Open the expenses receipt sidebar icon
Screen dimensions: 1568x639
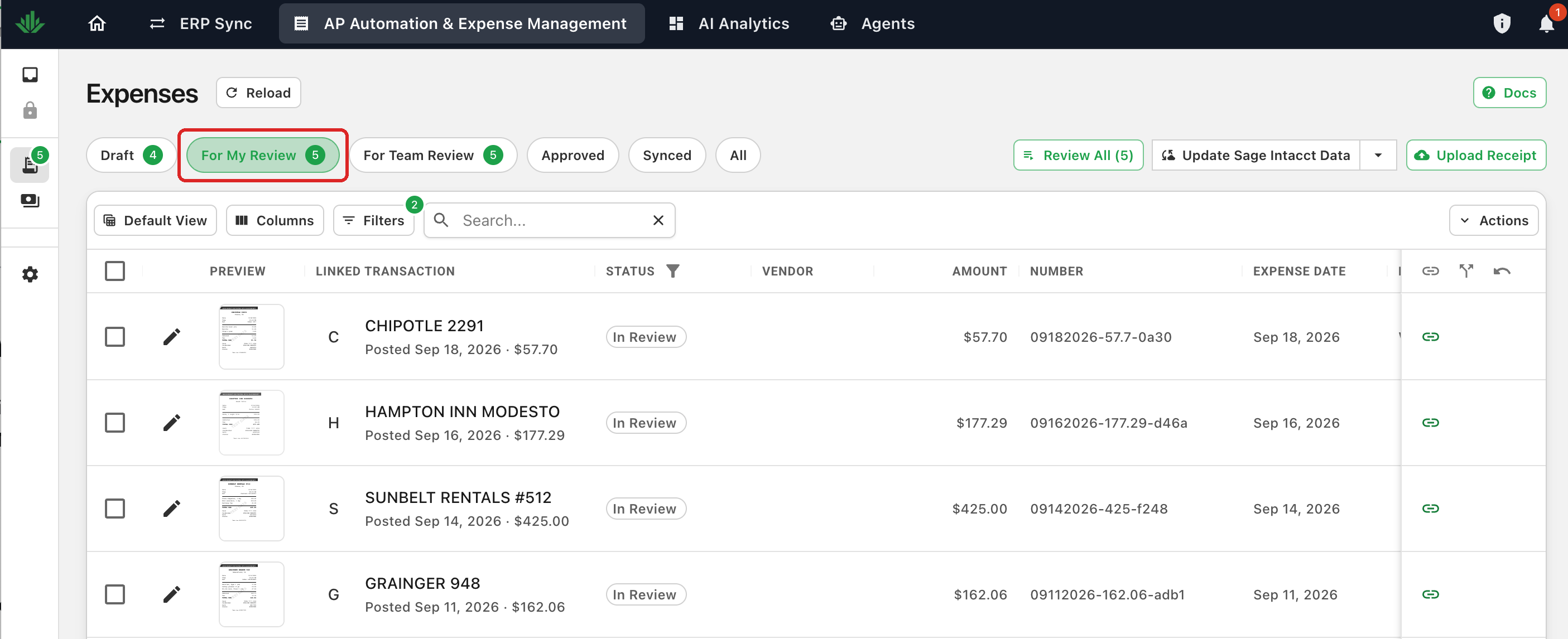(x=30, y=164)
